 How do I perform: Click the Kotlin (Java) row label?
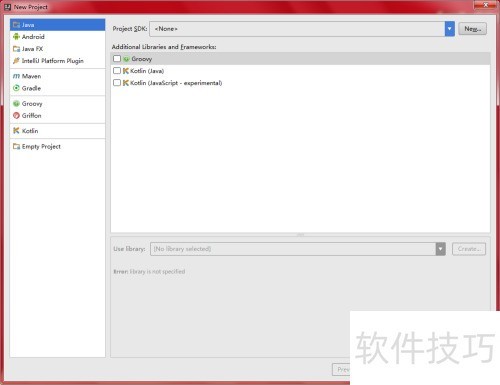point(147,71)
